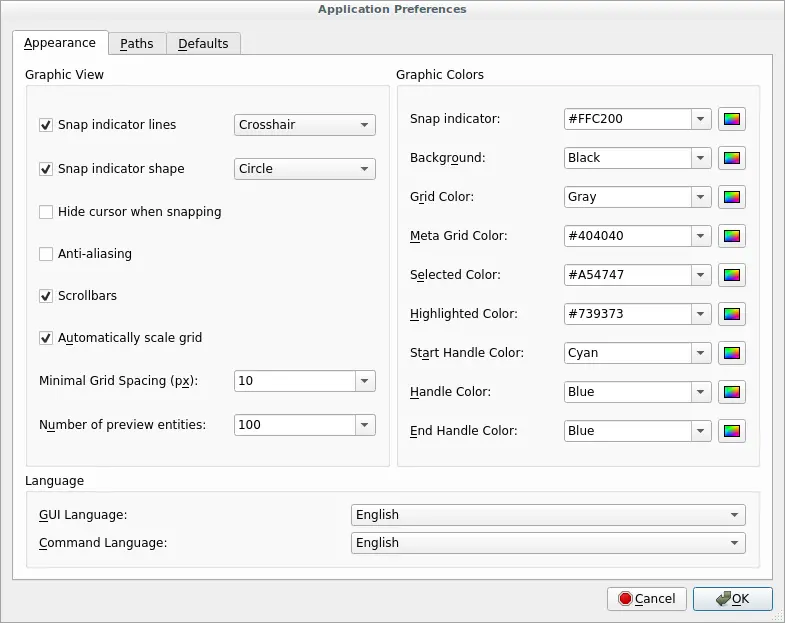Open the GUI Language dropdown
The image size is (785, 623).
click(548, 515)
